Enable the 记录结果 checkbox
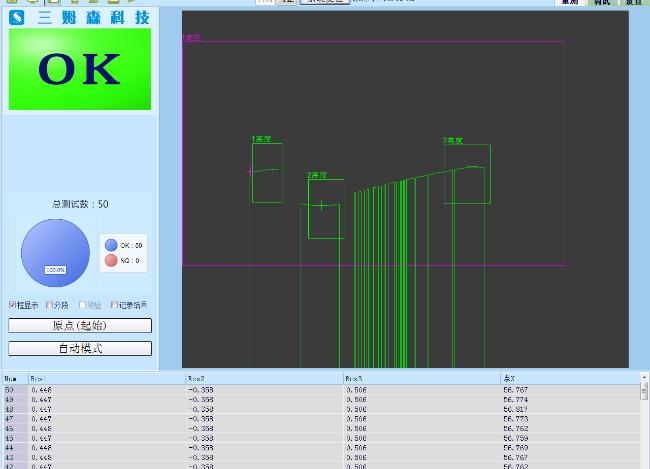The height and width of the screenshot is (469, 650). [114, 305]
